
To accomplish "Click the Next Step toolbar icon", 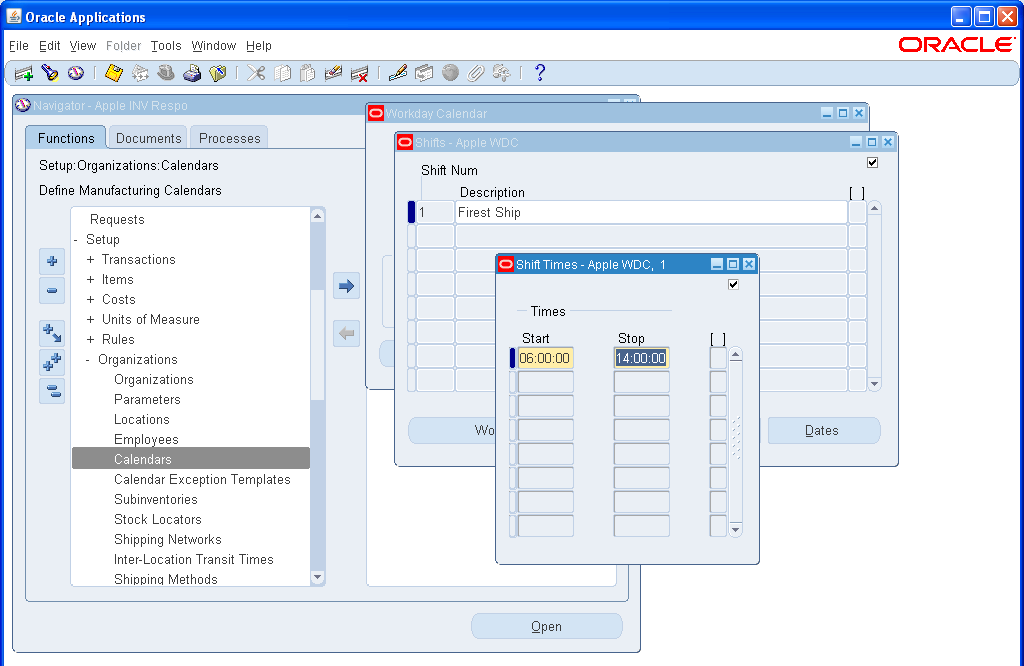I will pos(140,73).
